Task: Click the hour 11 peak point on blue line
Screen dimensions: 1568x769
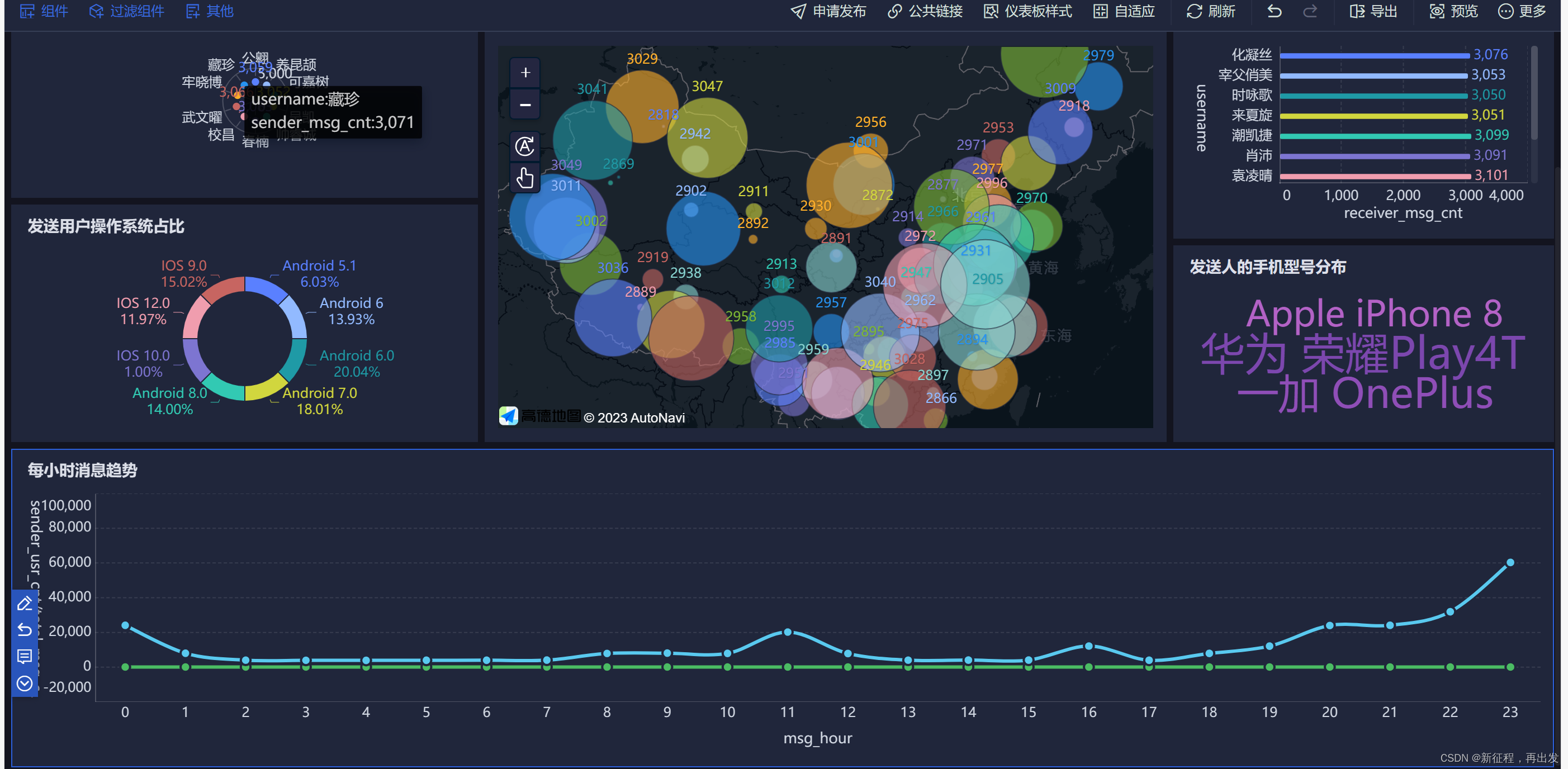Action: click(788, 632)
